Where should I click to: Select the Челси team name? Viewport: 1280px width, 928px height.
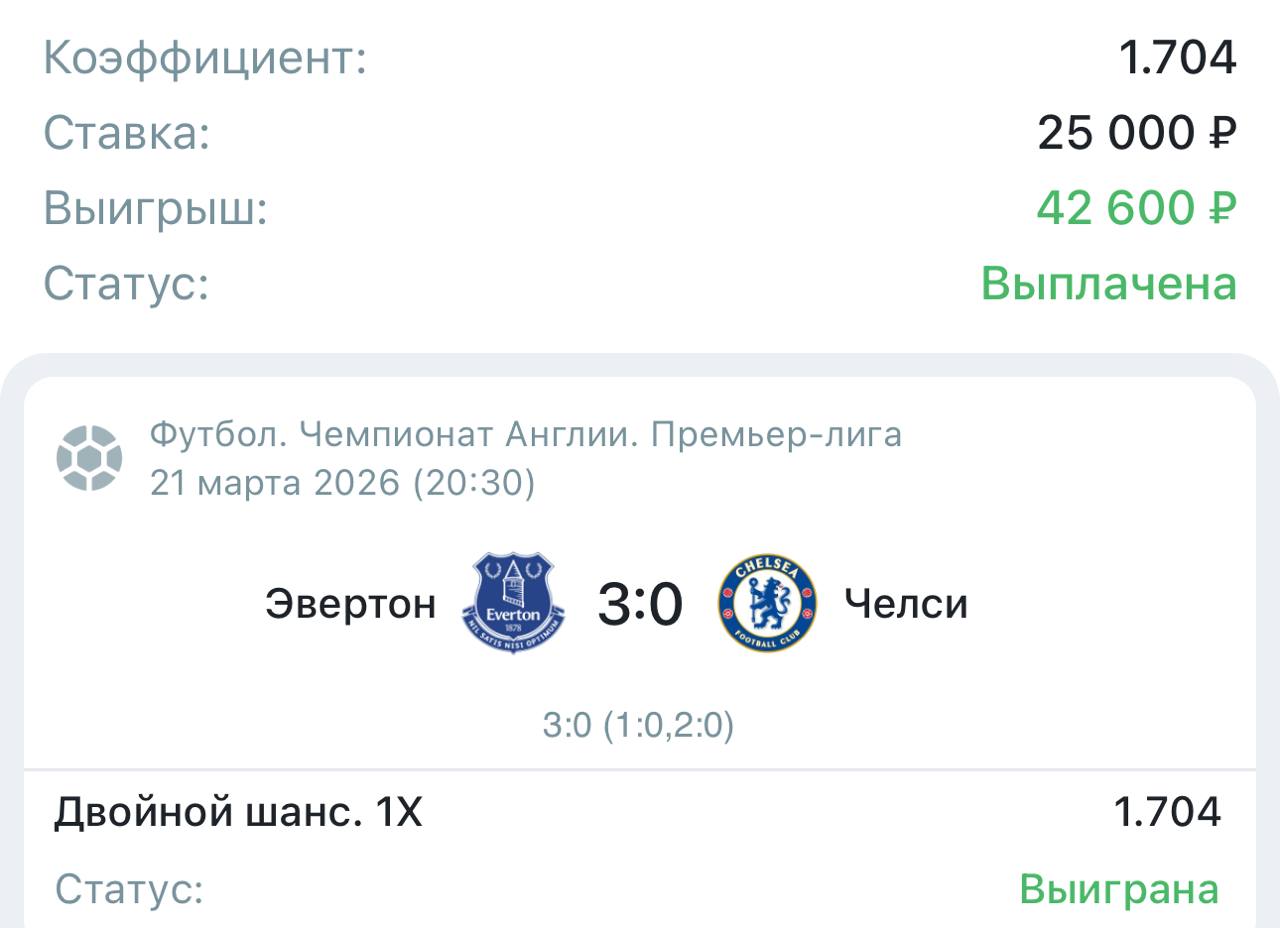point(906,604)
